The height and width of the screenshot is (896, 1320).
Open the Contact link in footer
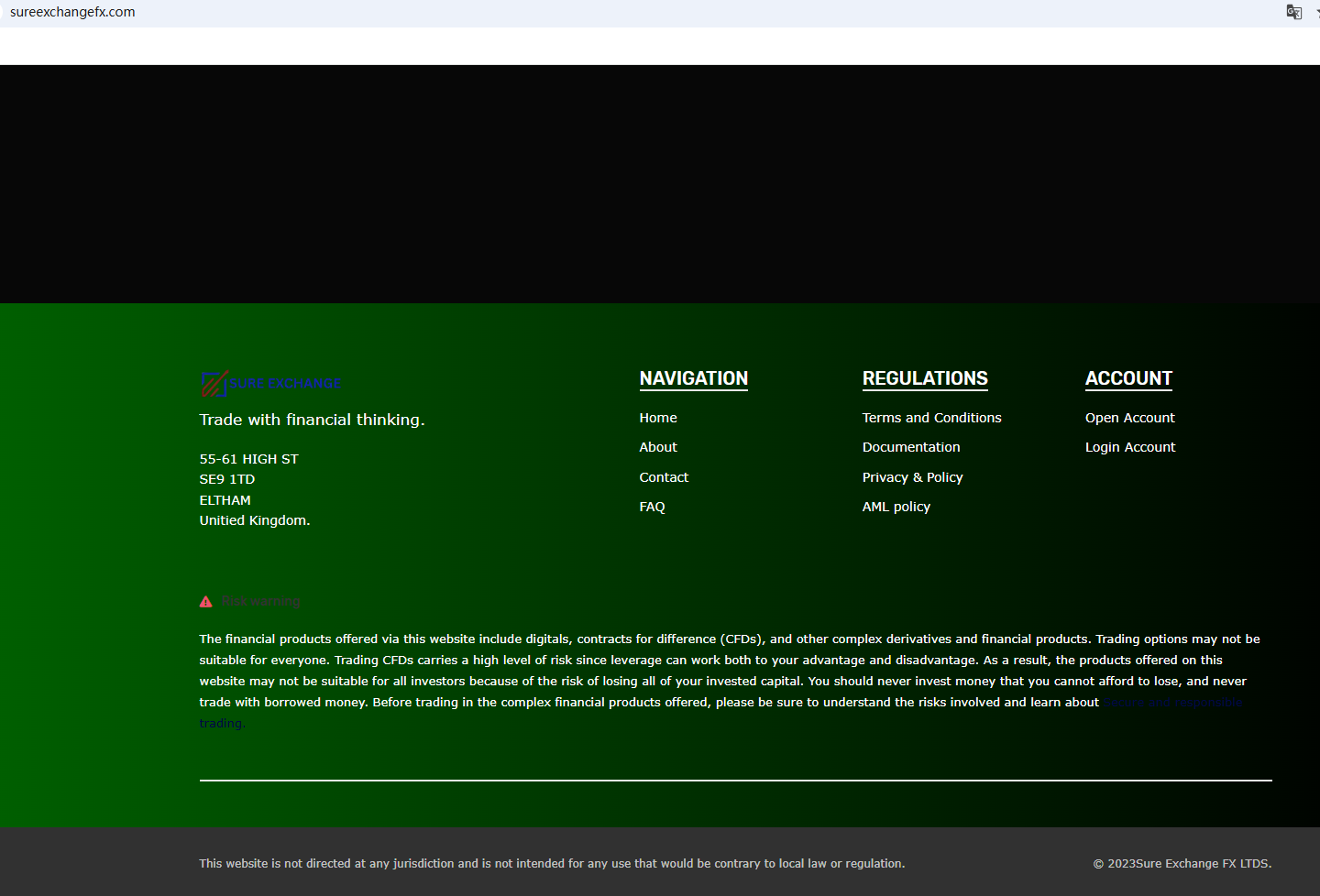[664, 477]
